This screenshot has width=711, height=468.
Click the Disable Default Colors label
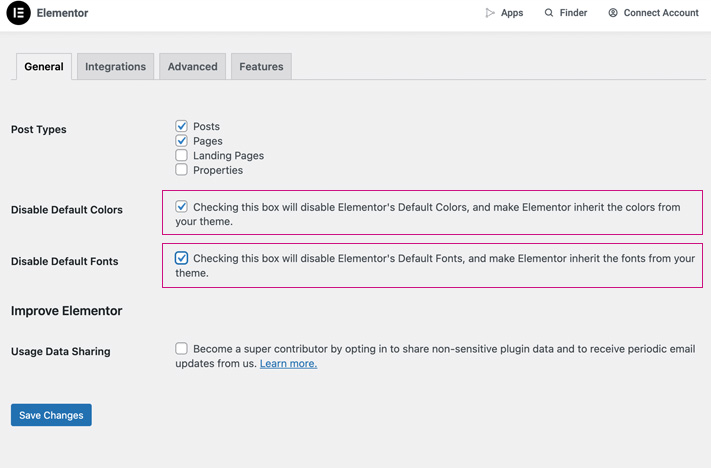click(x=67, y=210)
